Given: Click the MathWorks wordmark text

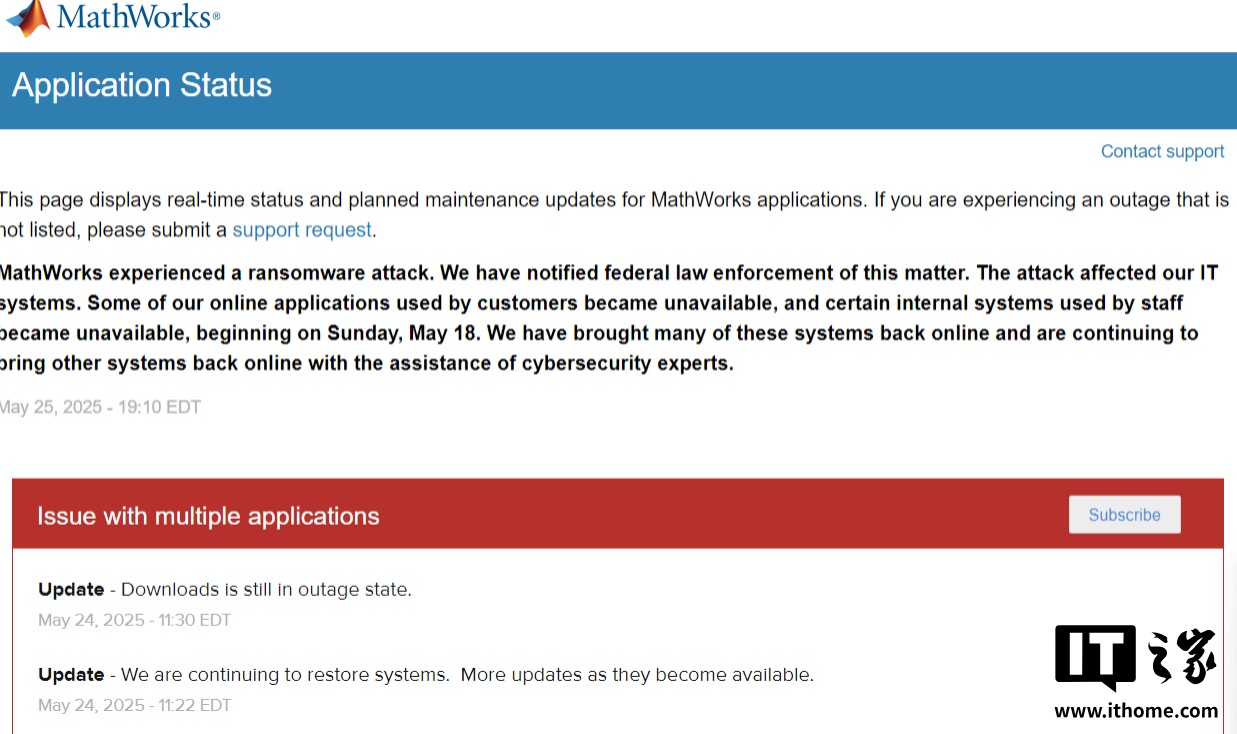Looking at the screenshot, I should [x=138, y=17].
